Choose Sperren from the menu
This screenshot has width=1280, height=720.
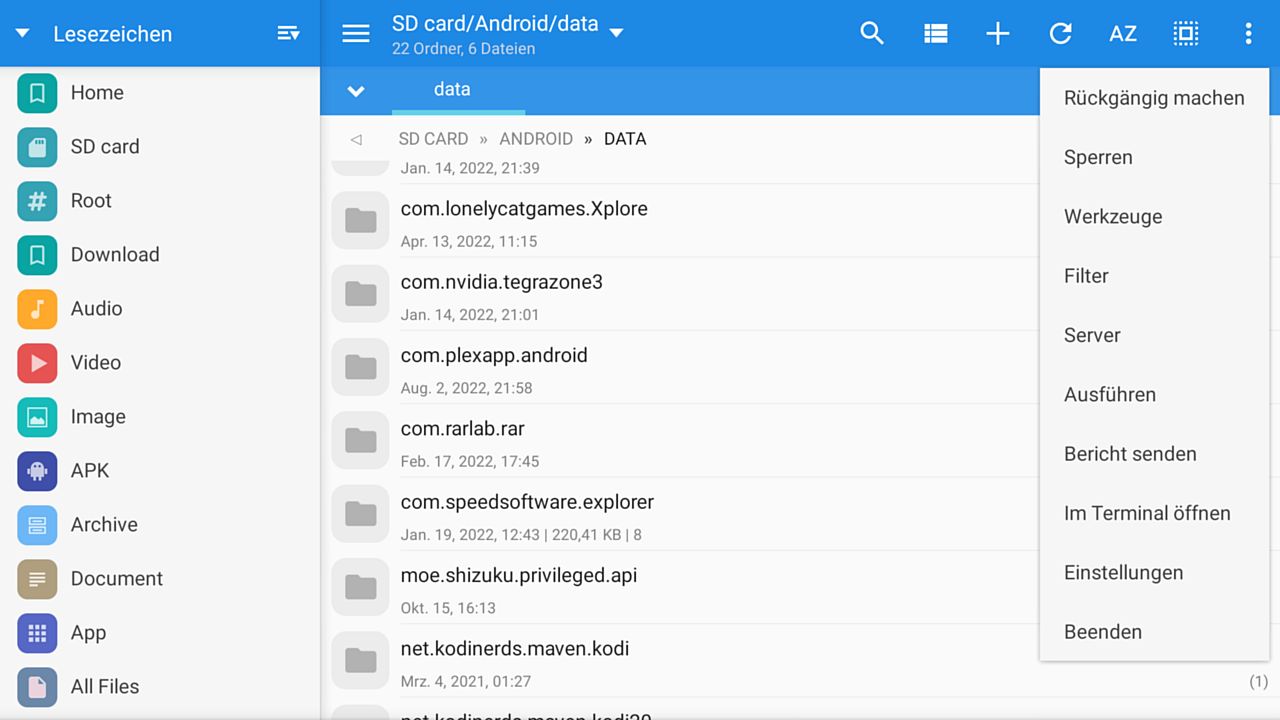[x=1154, y=157]
